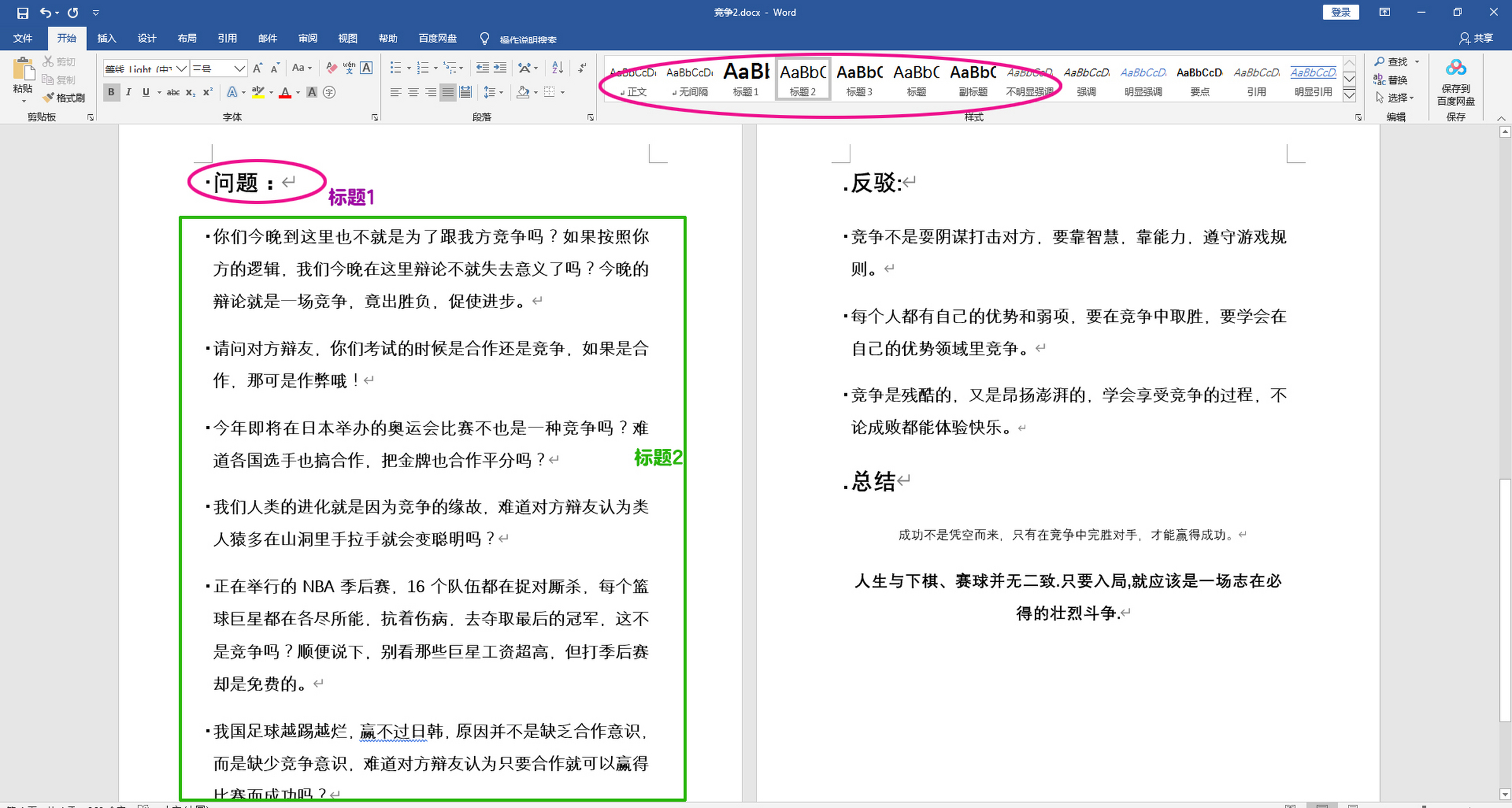Click the 登录 button
This screenshot has width=1512, height=808.
1341,12
